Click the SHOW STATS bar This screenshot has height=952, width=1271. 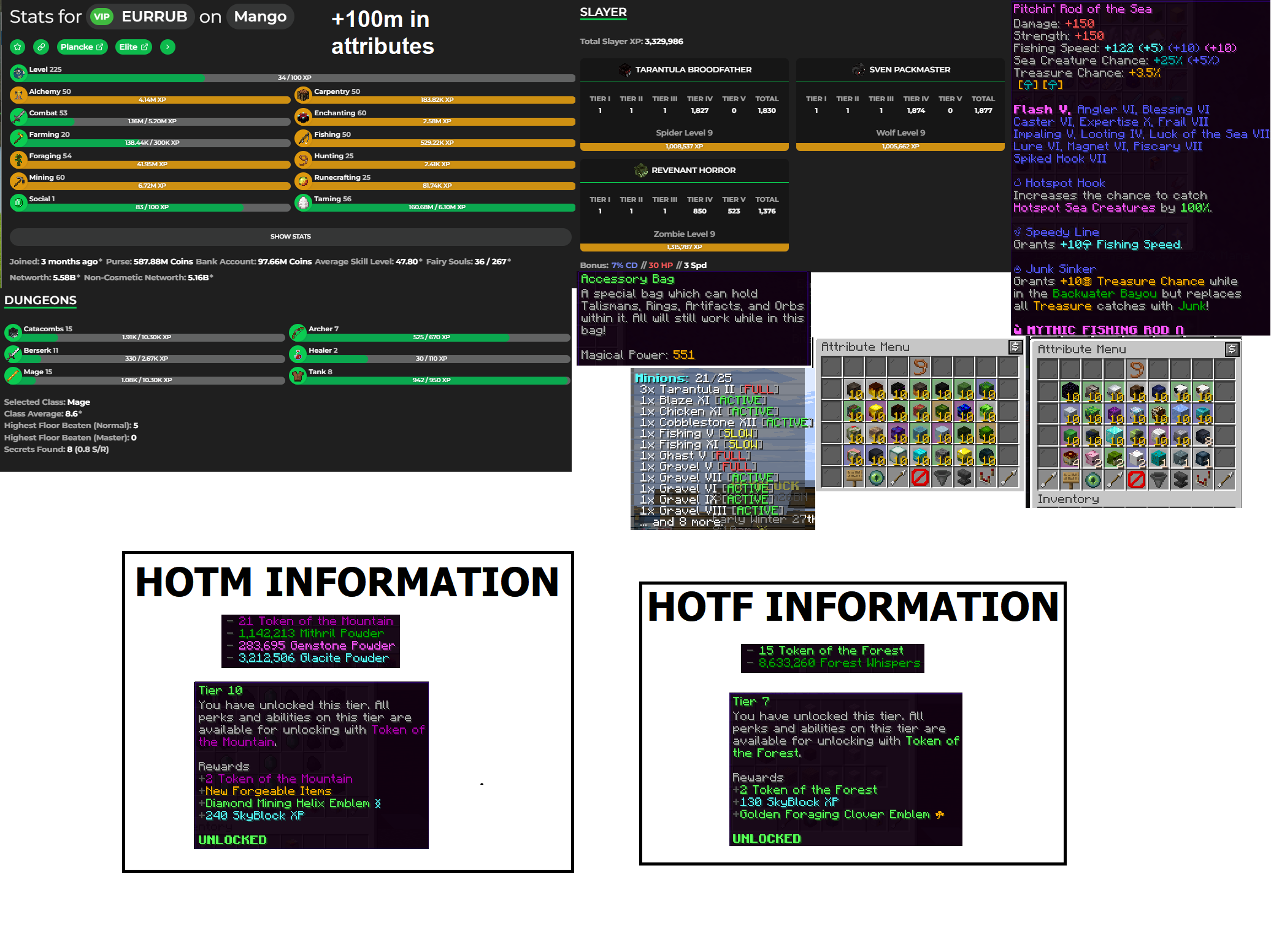pos(290,237)
